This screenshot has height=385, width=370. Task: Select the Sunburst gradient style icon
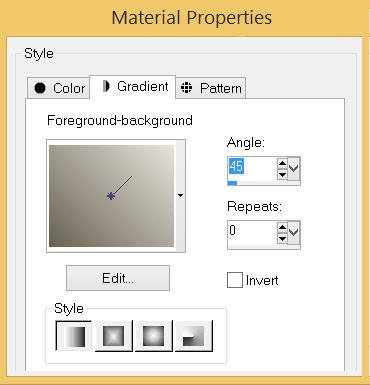point(154,336)
